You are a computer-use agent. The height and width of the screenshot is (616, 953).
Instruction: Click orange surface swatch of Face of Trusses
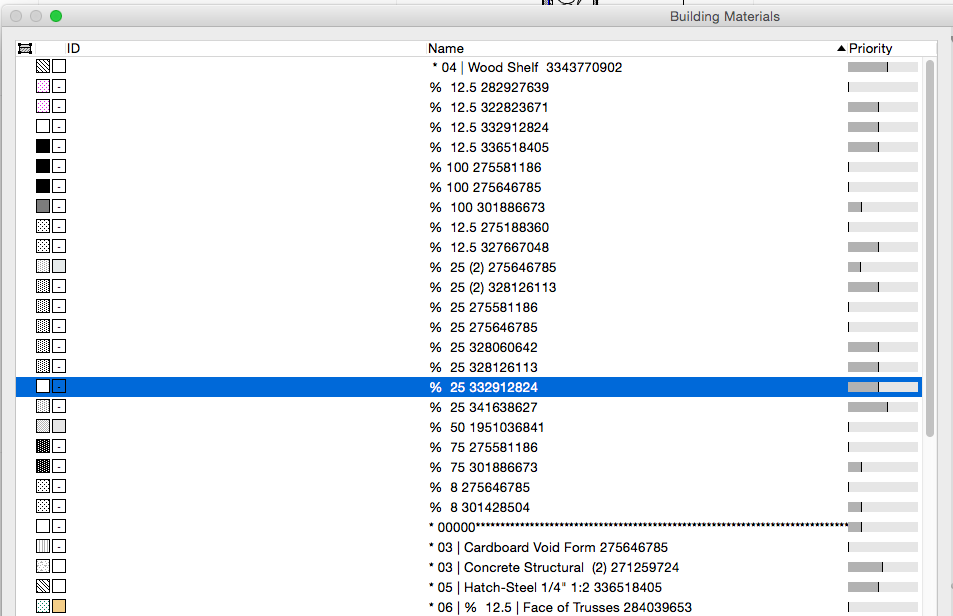pyautogui.click(x=59, y=606)
